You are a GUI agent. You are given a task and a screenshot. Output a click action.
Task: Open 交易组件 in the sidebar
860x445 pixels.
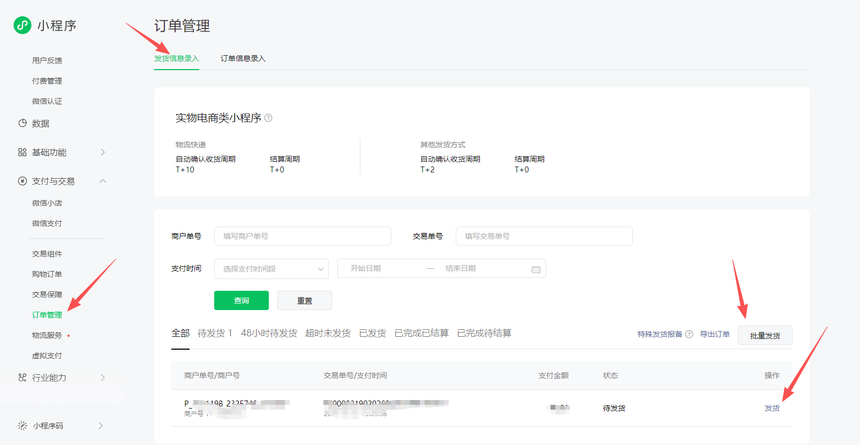[47, 254]
